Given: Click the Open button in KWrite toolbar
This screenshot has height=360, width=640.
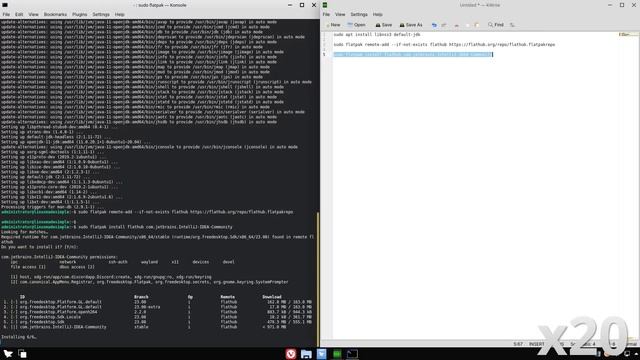Looking at the screenshot, I should coord(356,25).
